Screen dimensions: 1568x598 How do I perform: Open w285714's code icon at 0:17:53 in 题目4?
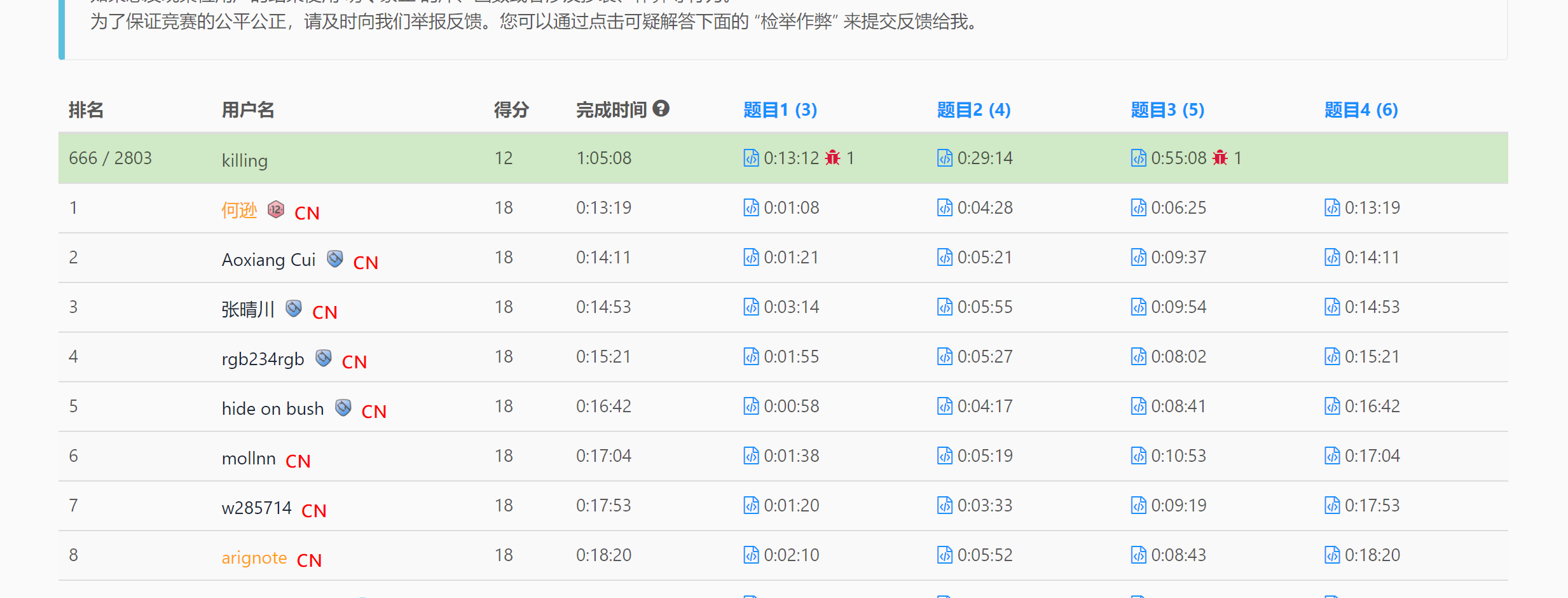pyautogui.click(x=1332, y=505)
